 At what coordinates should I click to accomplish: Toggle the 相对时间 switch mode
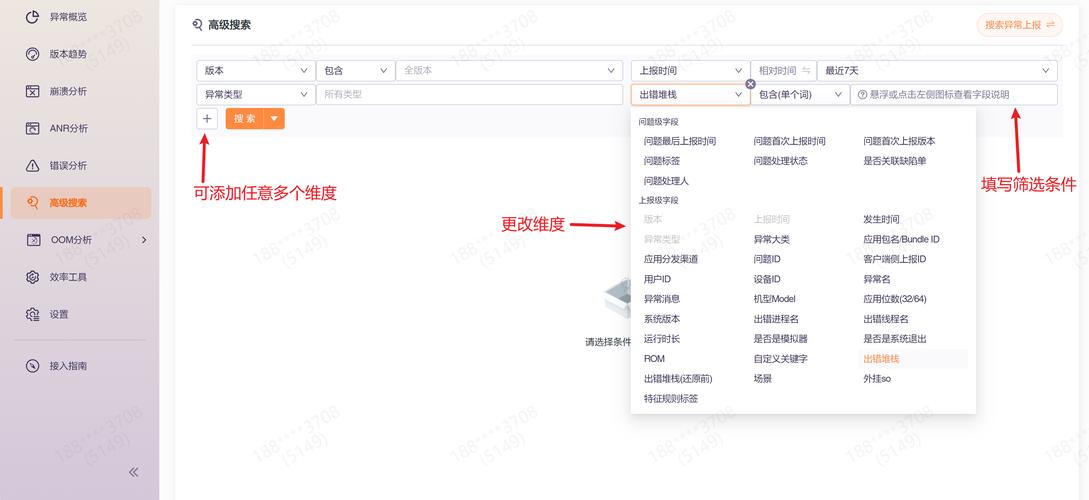tap(806, 71)
